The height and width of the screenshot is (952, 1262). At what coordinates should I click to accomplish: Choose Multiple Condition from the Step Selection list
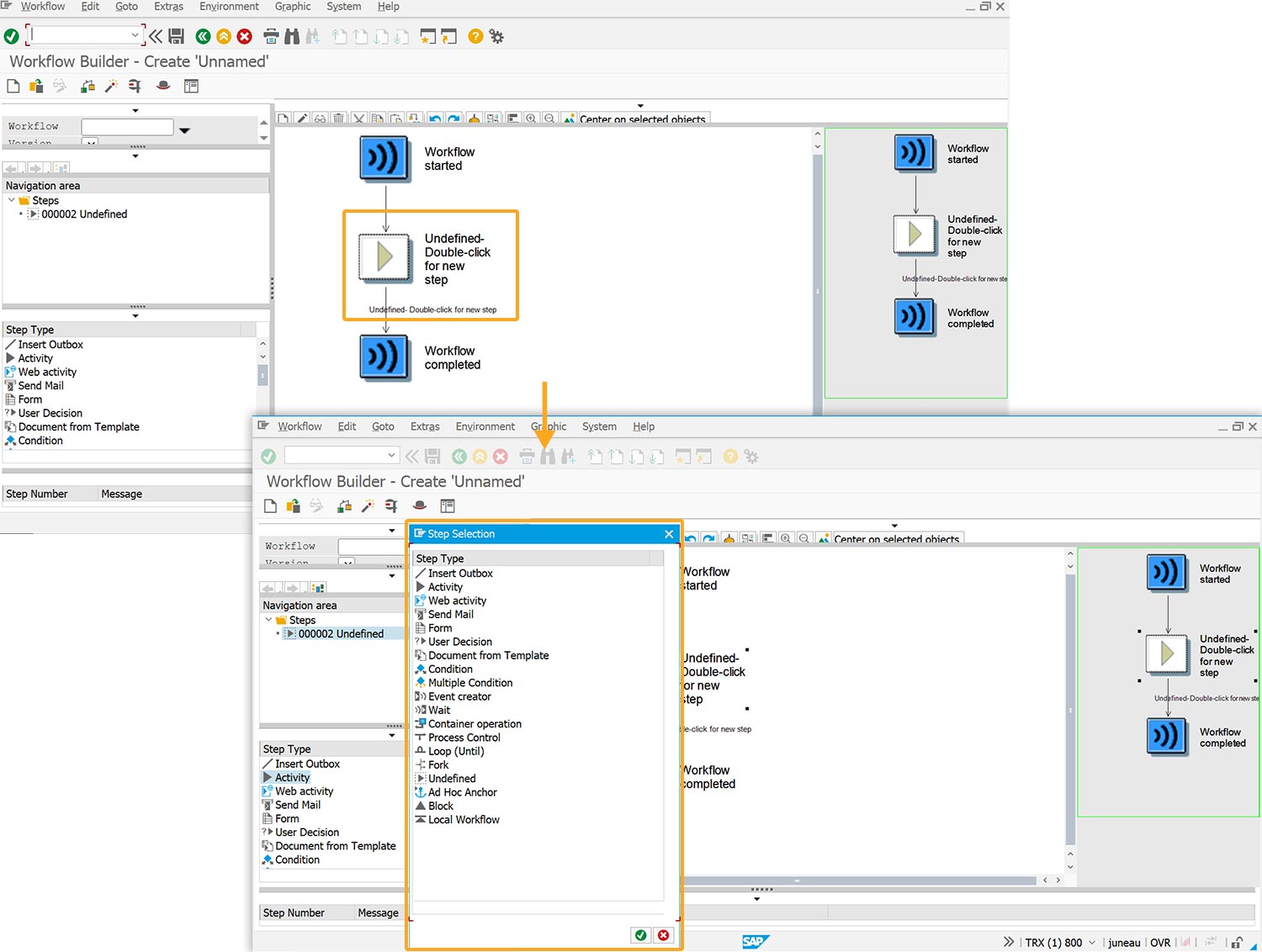(x=469, y=683)
